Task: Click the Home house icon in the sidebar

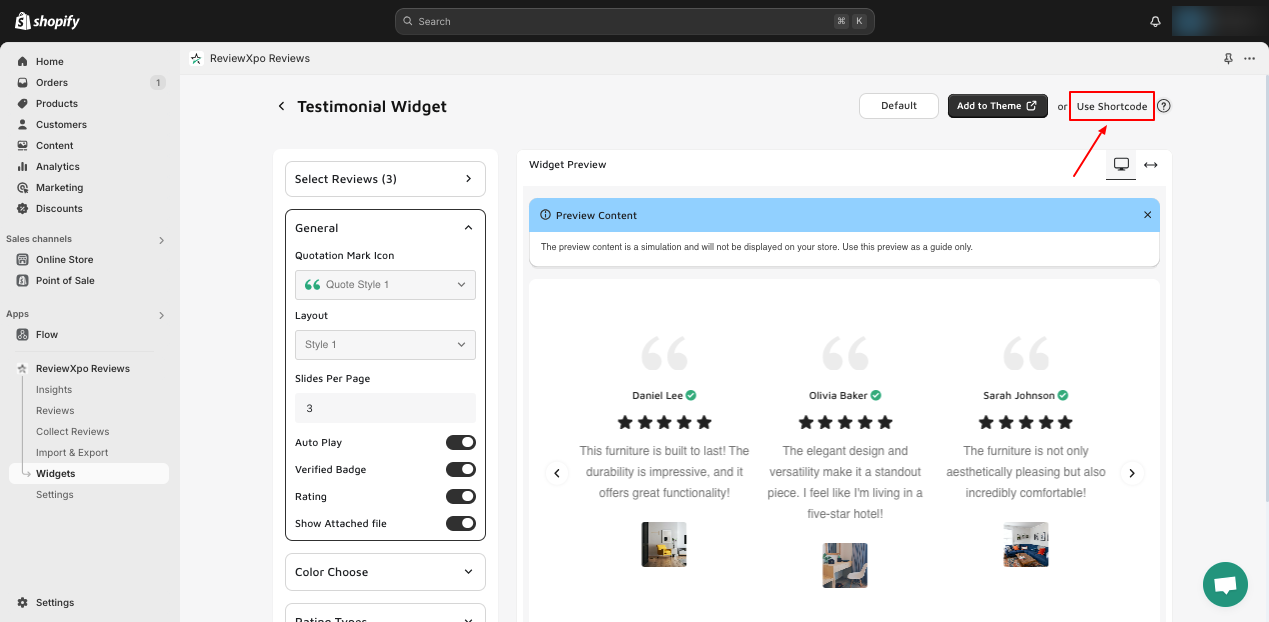Action: point(22,62)
